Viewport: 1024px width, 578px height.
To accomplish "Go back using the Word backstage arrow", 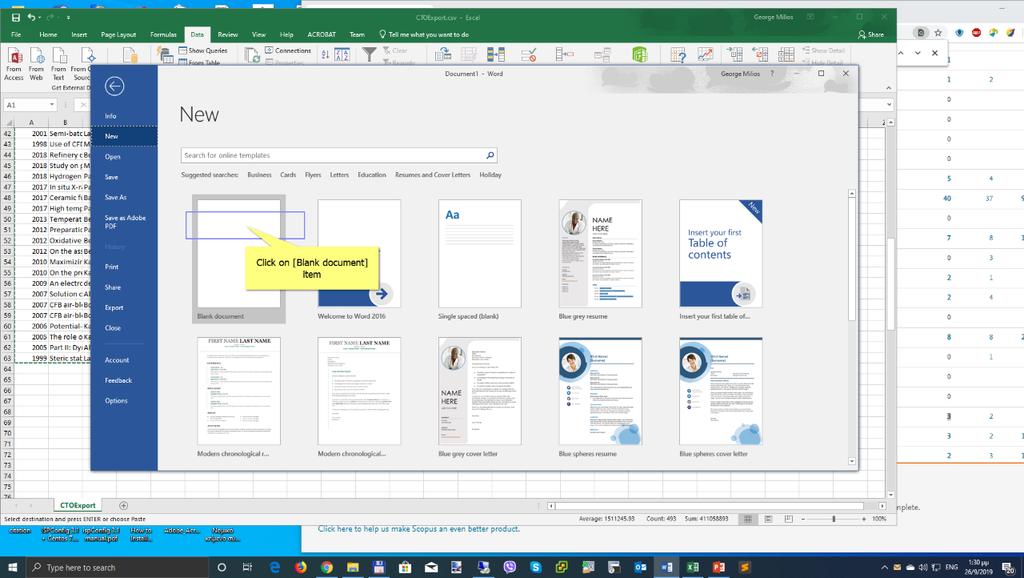I will tap(114, 86).
